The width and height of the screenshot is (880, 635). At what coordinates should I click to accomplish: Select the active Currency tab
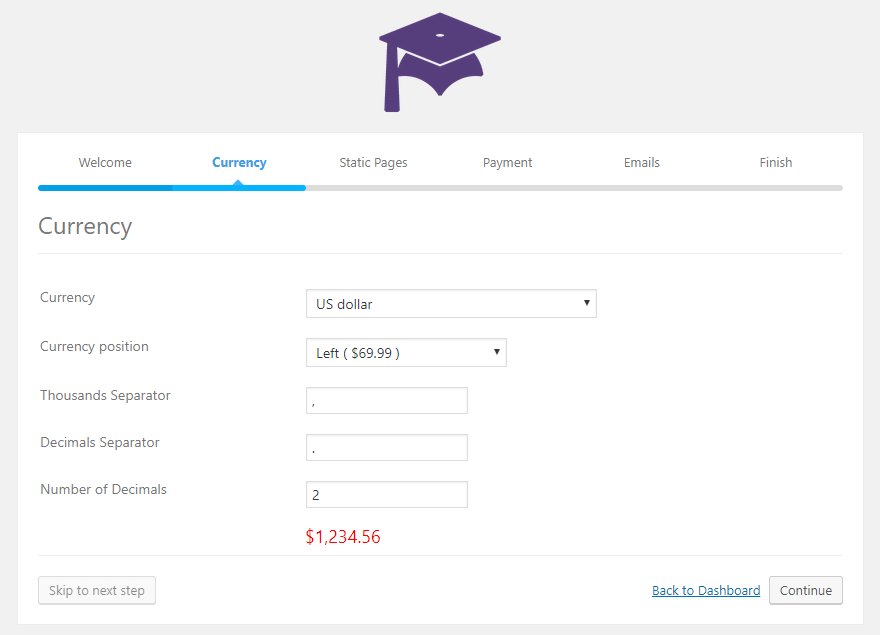click(239, 162)
